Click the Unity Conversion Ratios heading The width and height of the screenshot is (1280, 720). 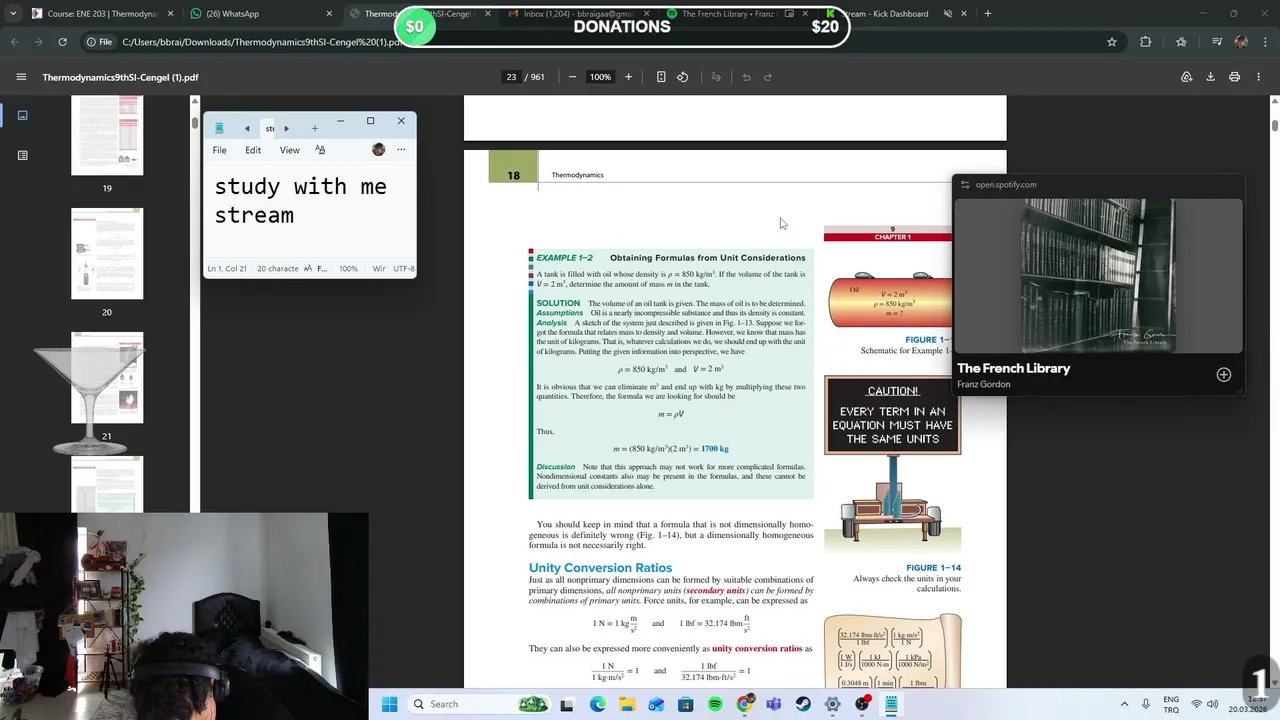coord(600,568)
